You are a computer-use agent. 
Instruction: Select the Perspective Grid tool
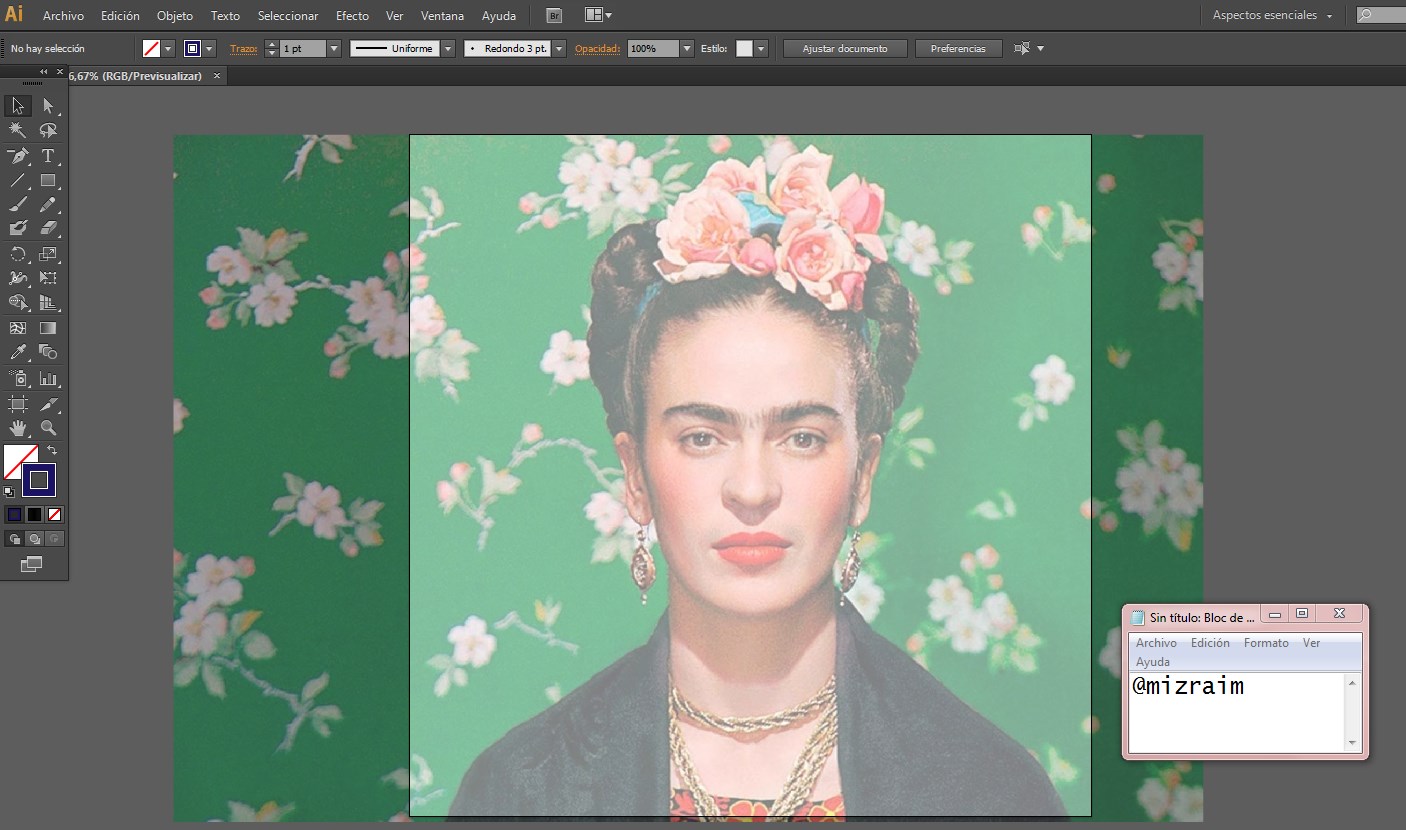click(x=48, y=302)
